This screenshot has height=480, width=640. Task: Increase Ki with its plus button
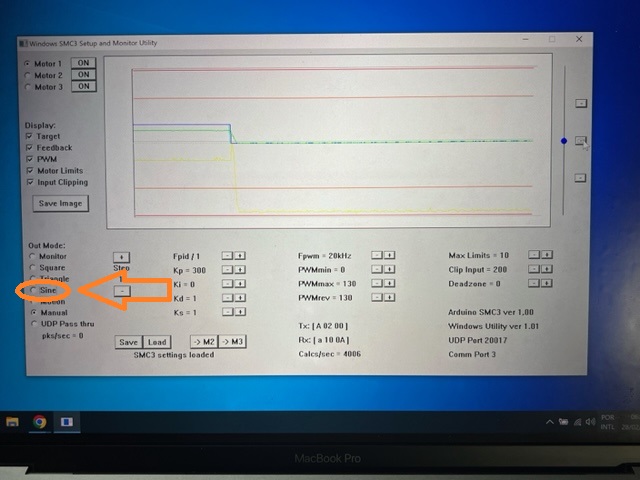click(x=240, y=284)
